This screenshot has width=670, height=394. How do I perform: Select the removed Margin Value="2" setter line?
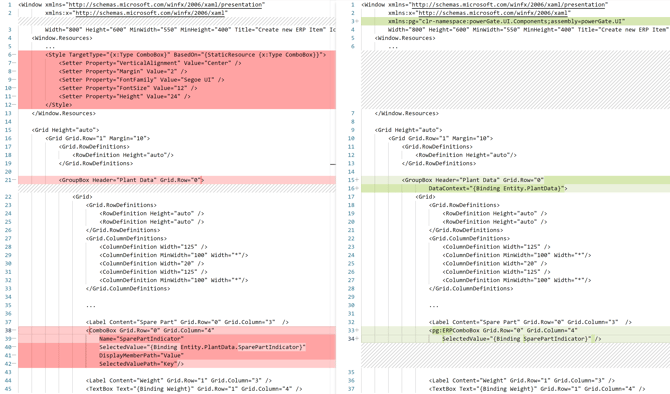coord(177,71)
